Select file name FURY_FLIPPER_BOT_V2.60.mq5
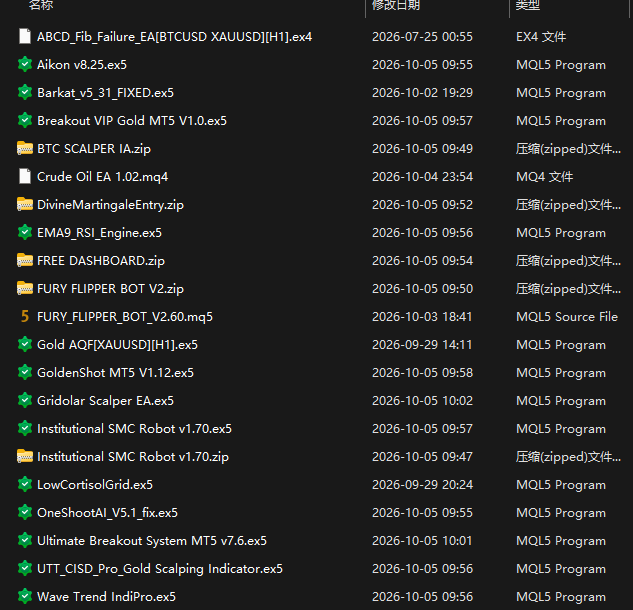The height and width of the screenshot is (610, 633). click(125, 317)
